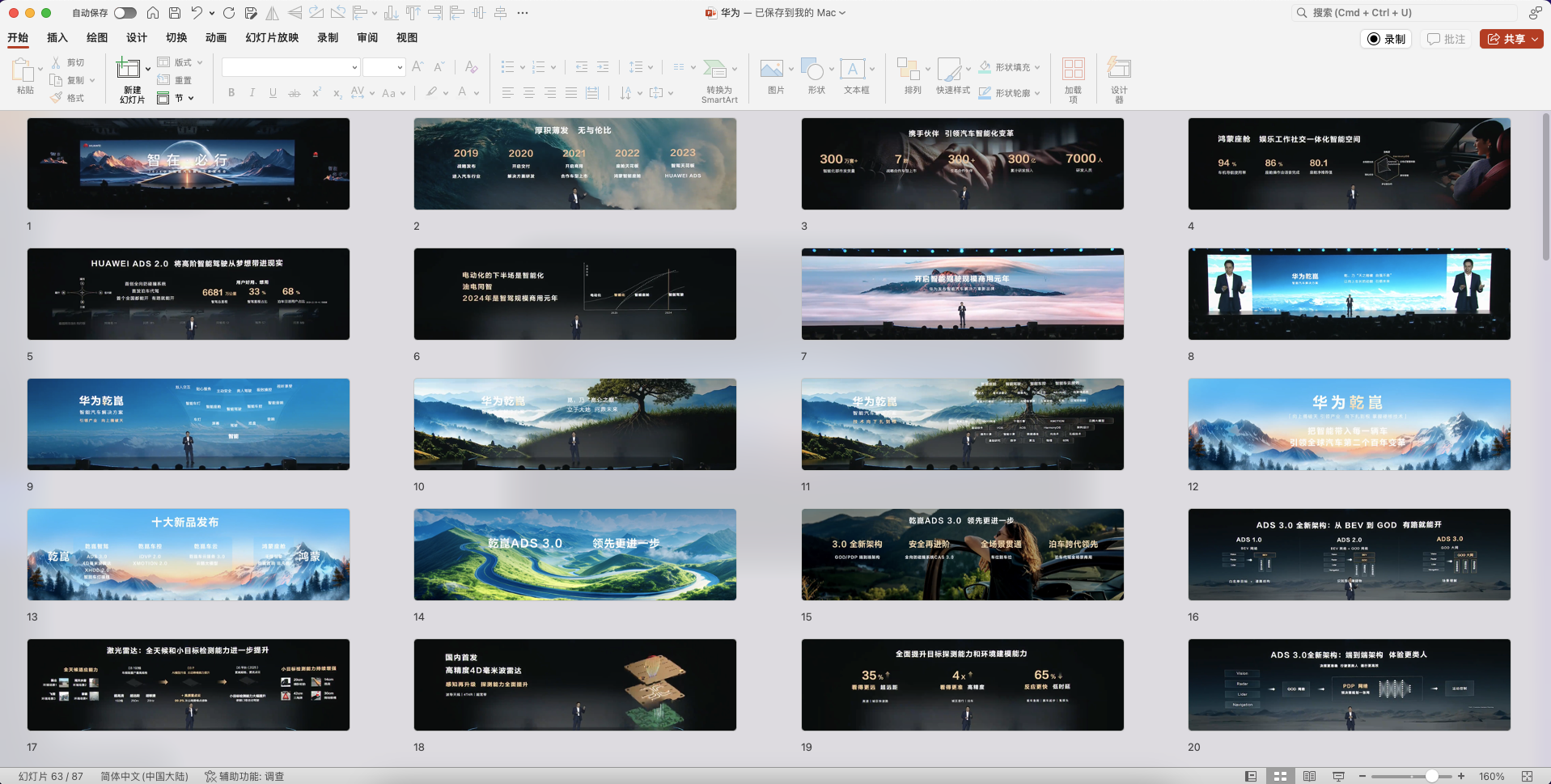Click the more options ellipsis in the title bar
Viewport: 1551px width, 784px height.
(x=523, y=13)
